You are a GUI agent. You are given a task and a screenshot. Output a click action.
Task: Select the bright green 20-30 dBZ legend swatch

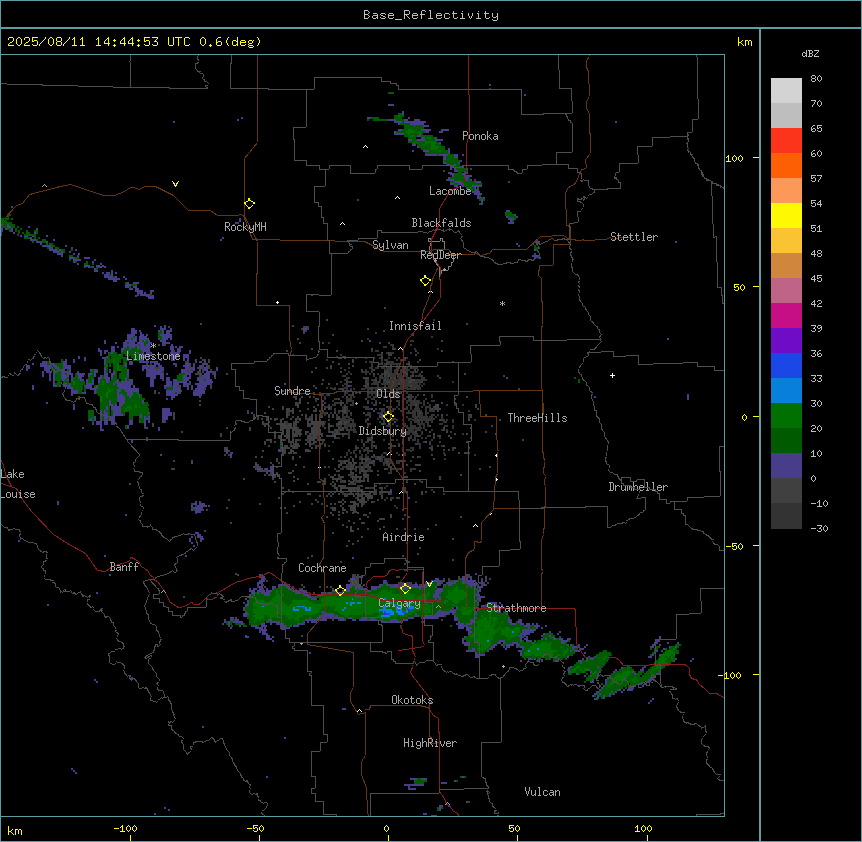pos(786,416)
